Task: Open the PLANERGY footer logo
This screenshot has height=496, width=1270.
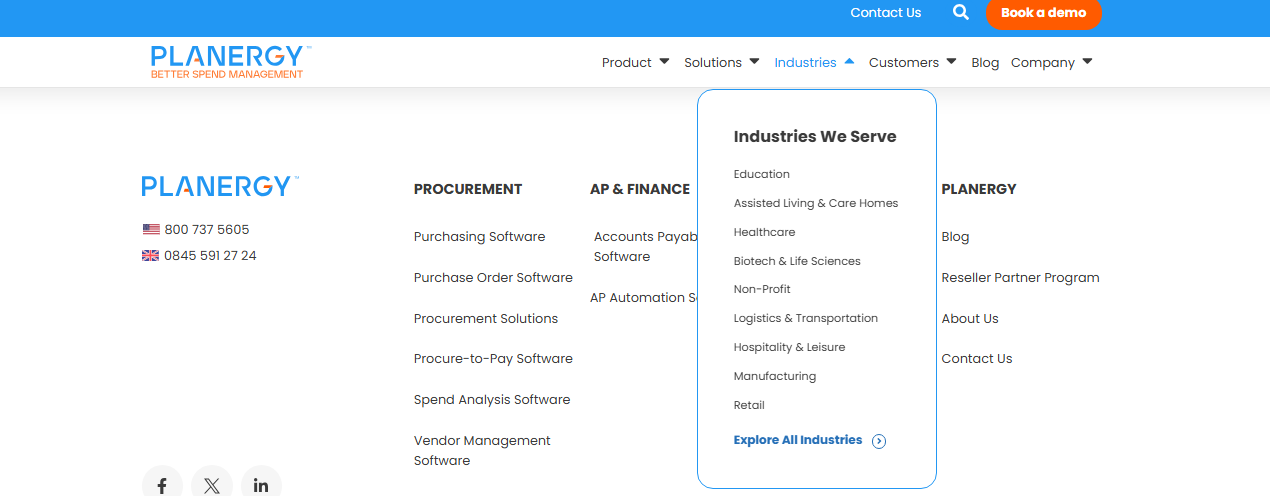Action: tap(220, 186)
